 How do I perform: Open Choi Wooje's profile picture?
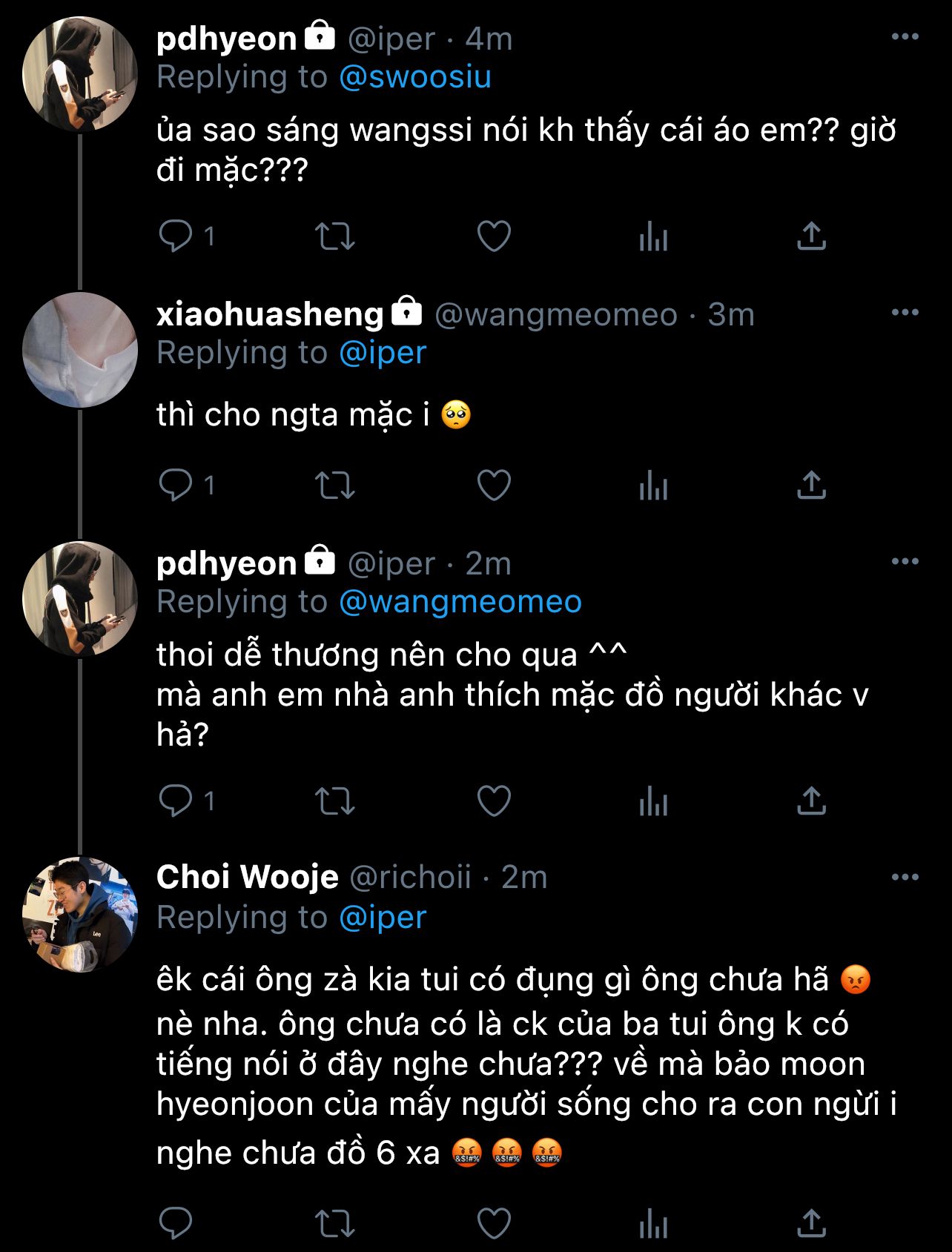point(80,914)
